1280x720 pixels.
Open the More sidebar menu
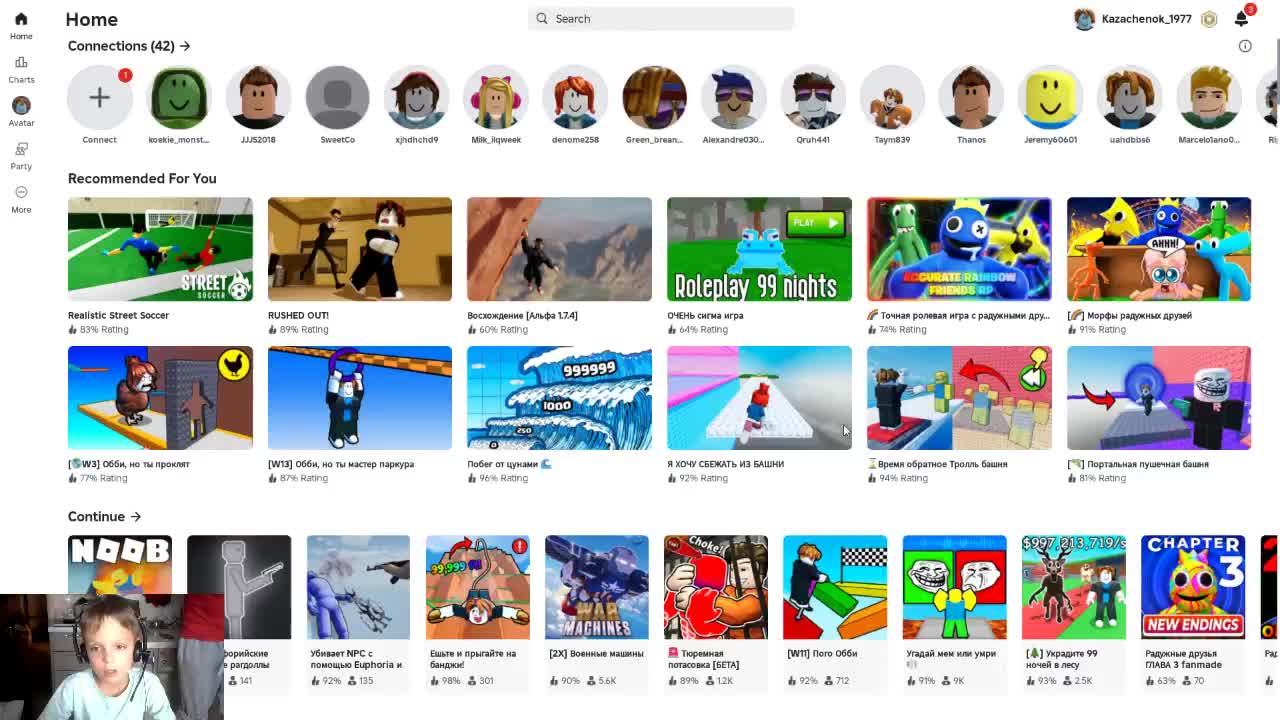click(21, 191)
